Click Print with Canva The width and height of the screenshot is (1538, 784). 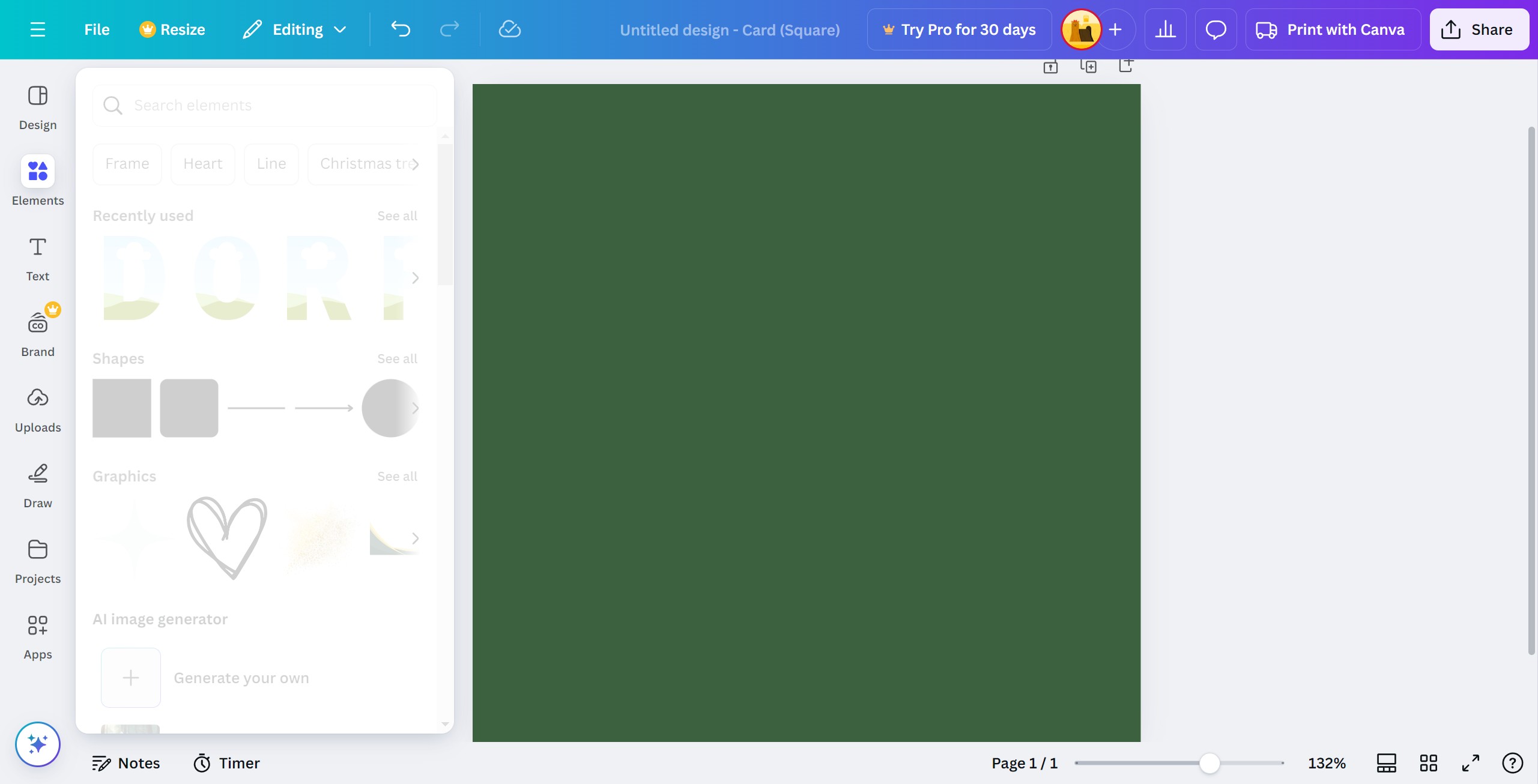[x=1333, y=29]
